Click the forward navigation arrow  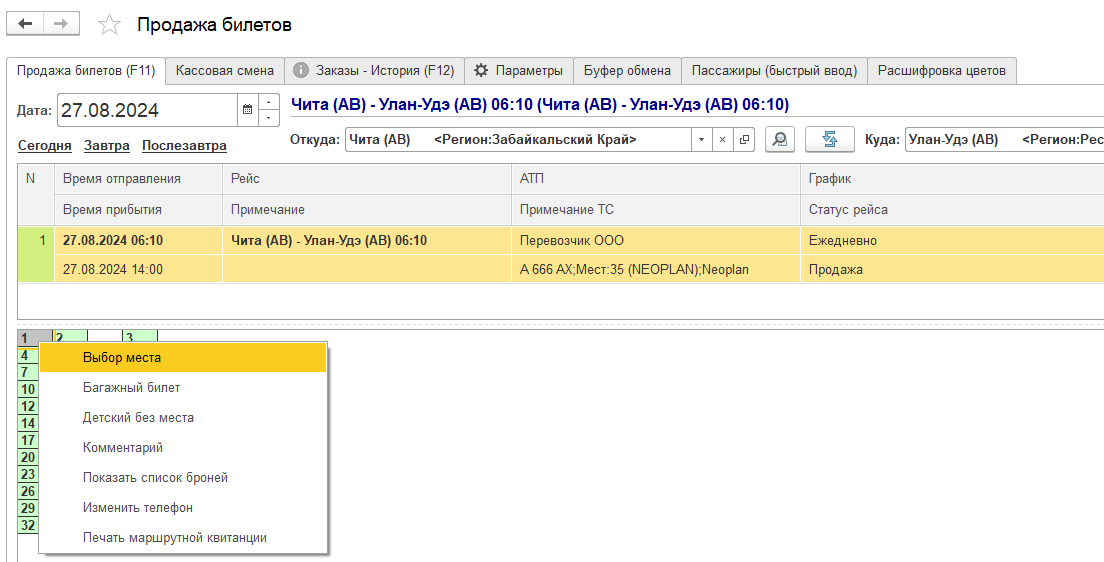click(61, 24)
